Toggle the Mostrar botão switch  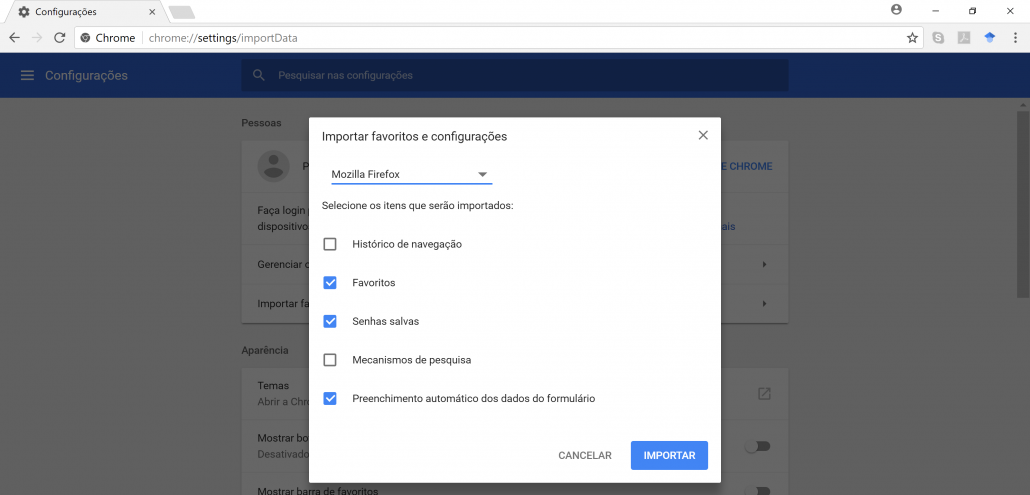pyautogui.click(x=757, y=446)
